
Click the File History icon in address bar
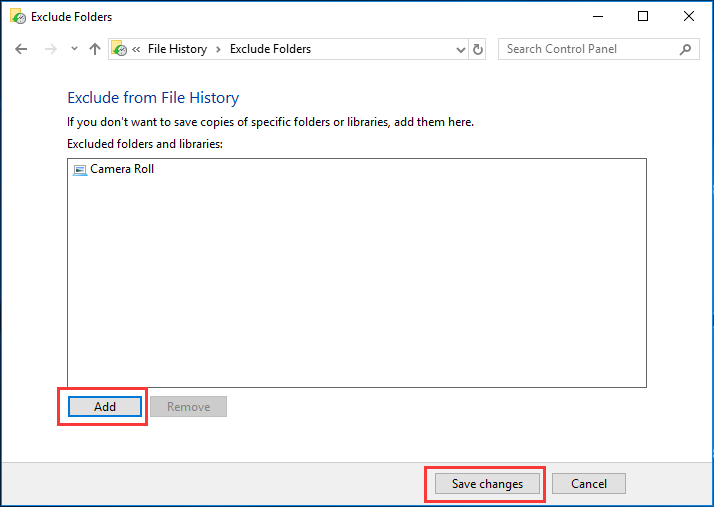(119, 49)
